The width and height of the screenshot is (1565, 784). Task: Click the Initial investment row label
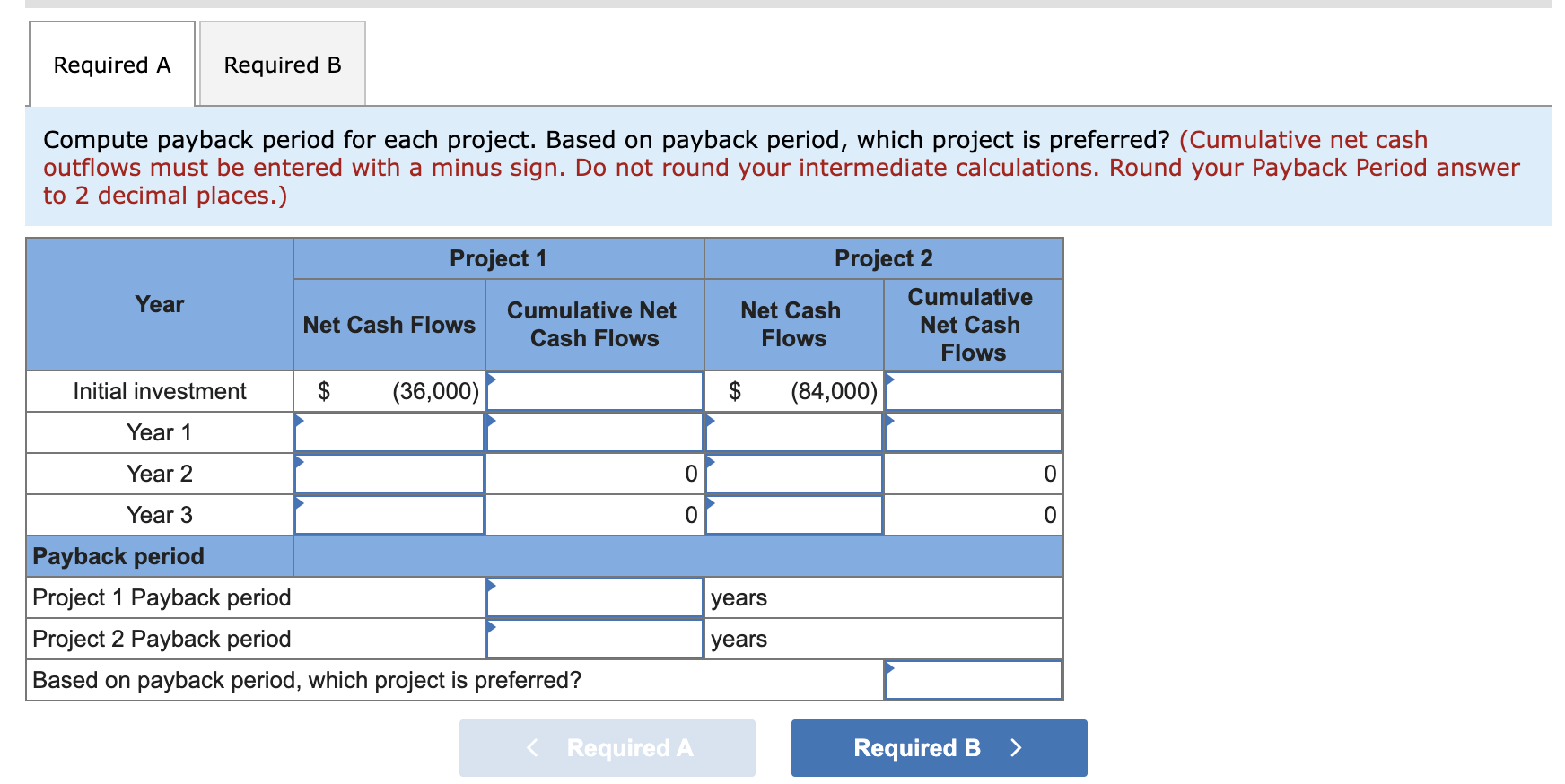160,391
